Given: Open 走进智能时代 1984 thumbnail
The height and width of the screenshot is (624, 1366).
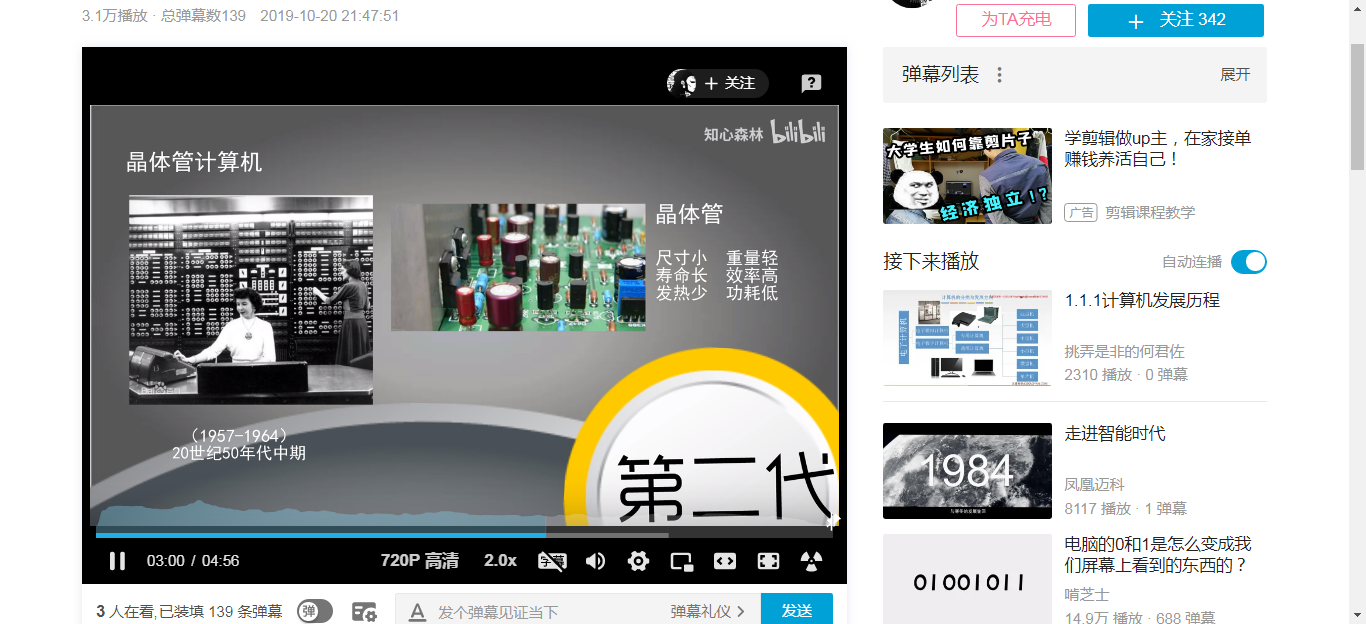Looking at the screenshot, I should pos(967,471).
